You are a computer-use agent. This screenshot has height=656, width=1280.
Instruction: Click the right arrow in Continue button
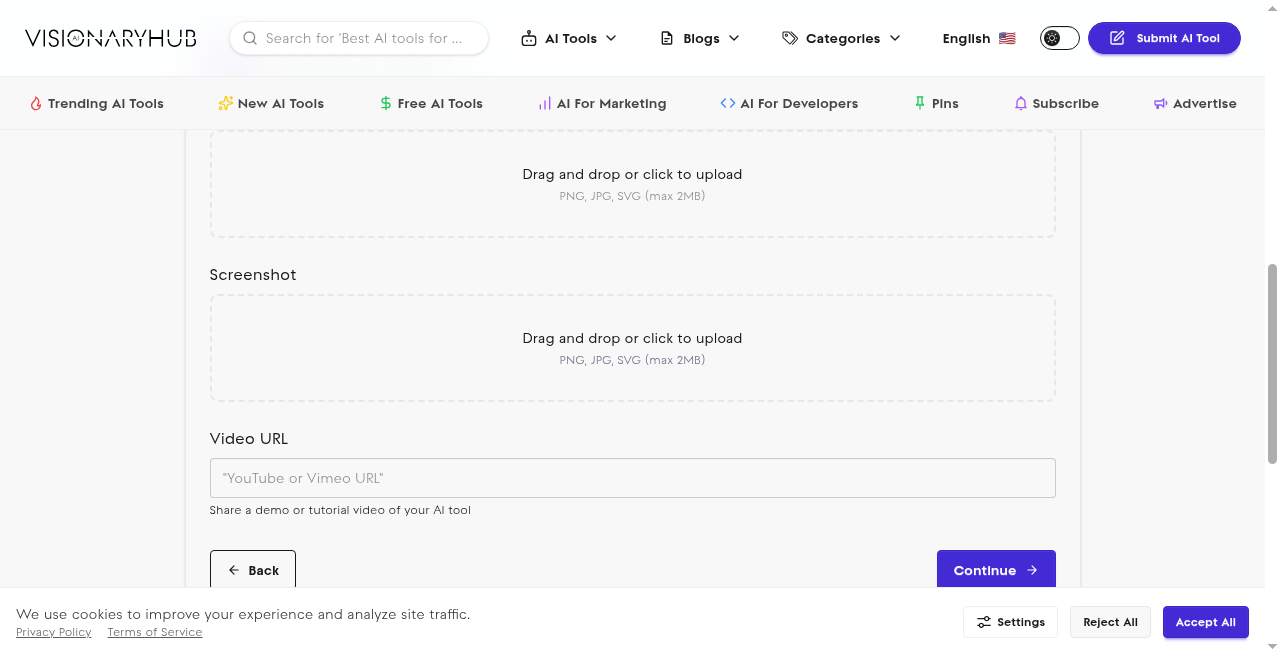[1032, 570]
